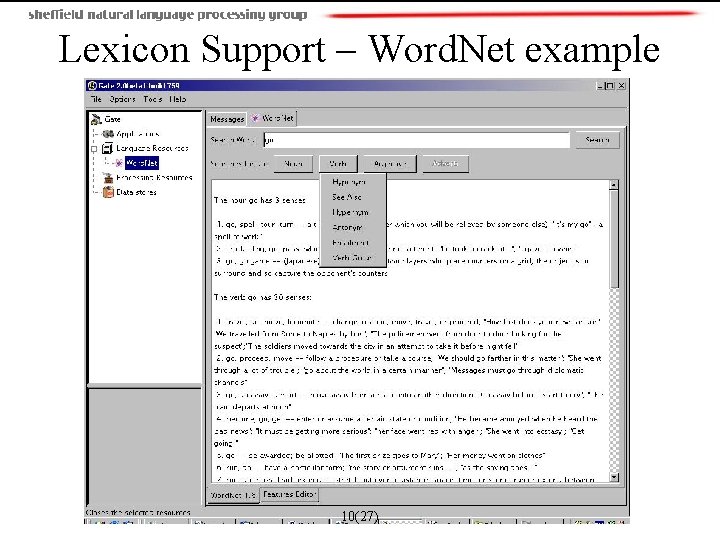This screenshot has width=720, height=540.
Task: Select the WordNet tab
Action: [272, 118]
